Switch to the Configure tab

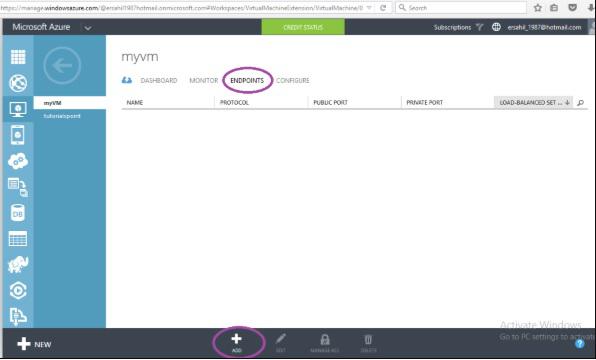[x=293, y=81]
